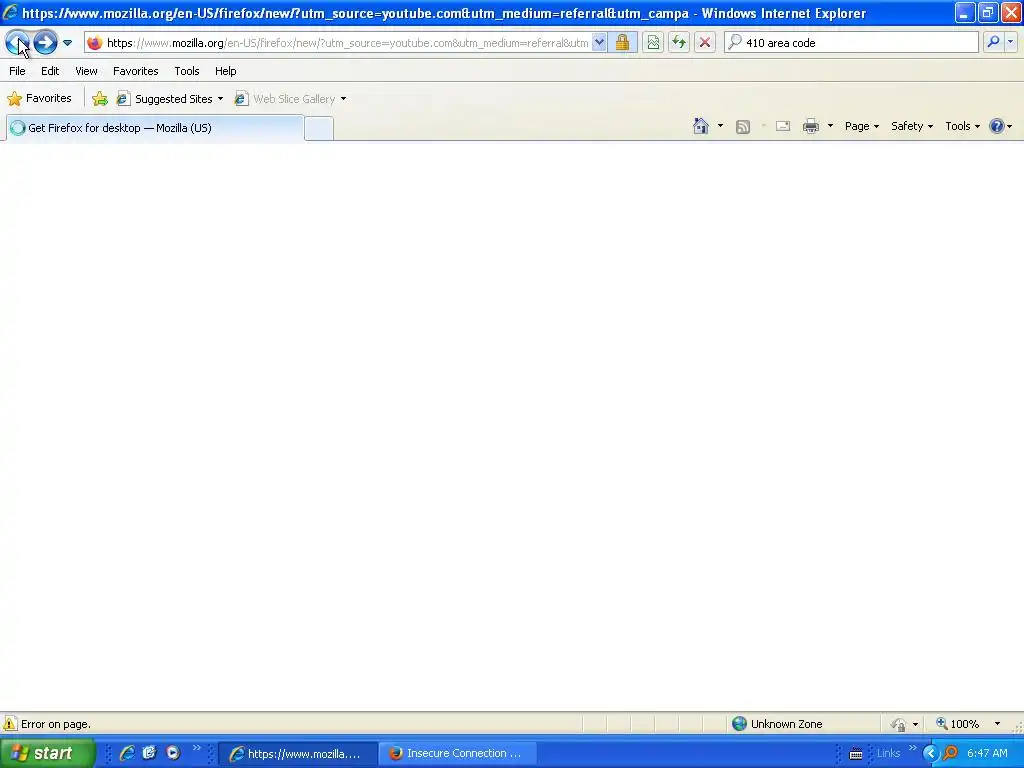1024x768 pixels.
Task: Run search with the magnifier button
Action: [x=993, y=42]
